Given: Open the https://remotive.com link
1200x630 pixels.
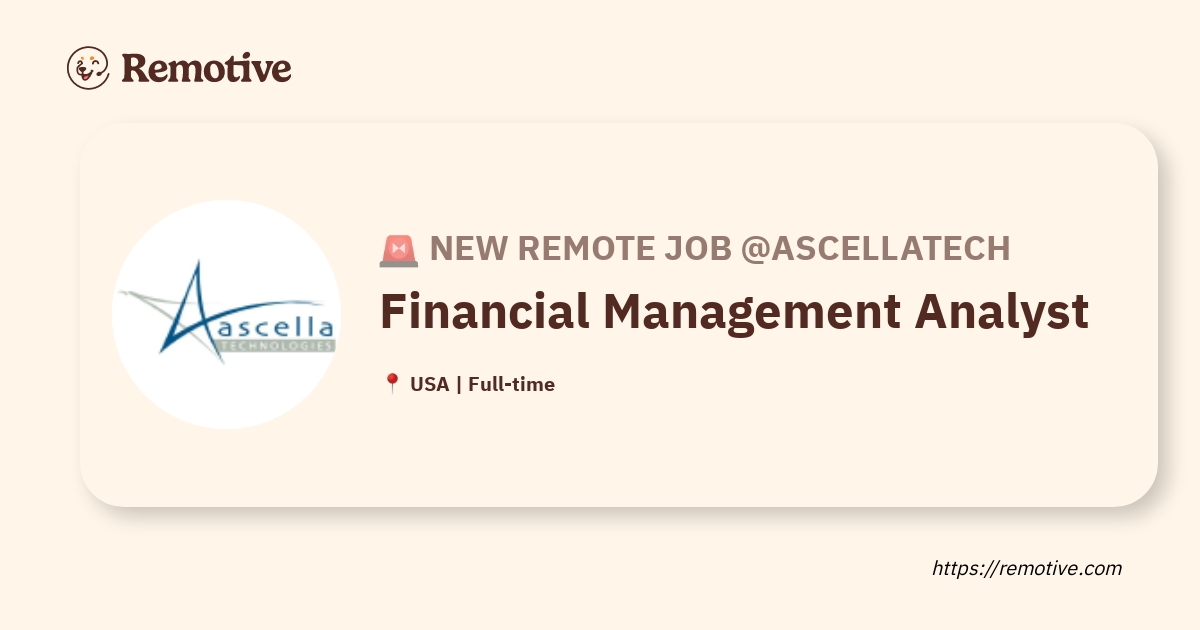Looking at the screenshot, I should [1027, 568].
